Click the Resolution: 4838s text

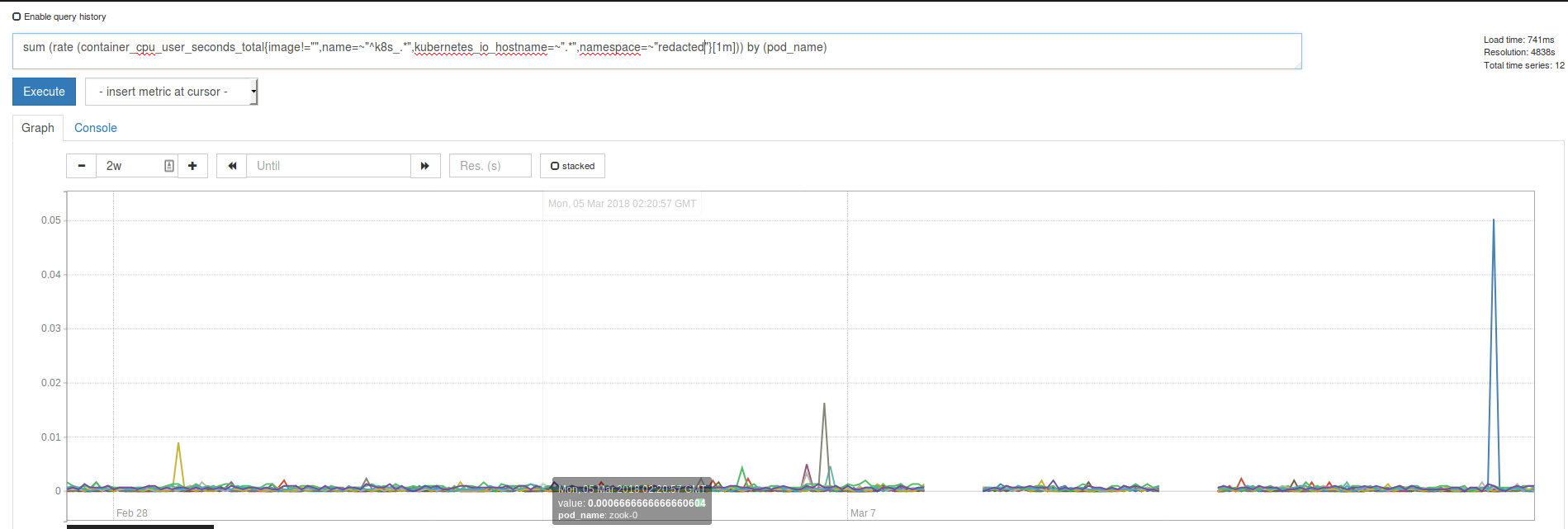click(x=1519, y=52)
